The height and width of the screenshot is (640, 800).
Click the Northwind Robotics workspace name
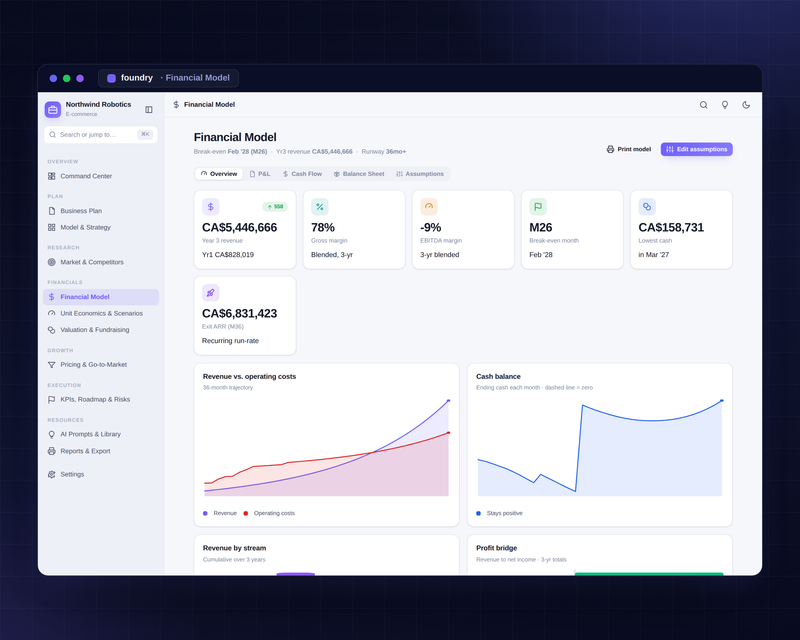98,104
